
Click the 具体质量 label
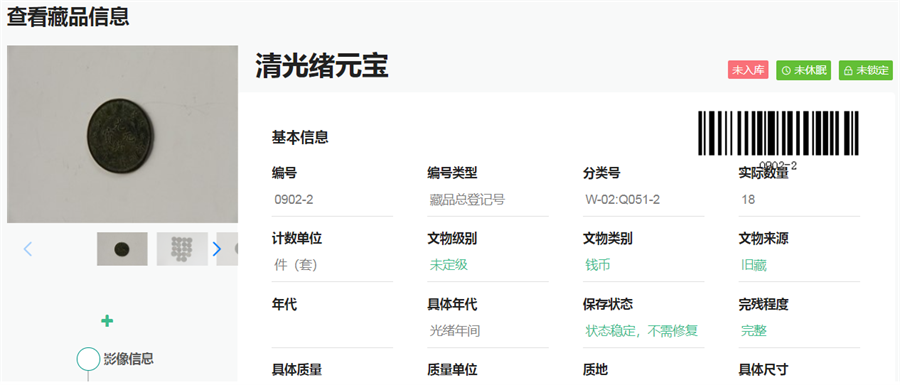point(297,370)
